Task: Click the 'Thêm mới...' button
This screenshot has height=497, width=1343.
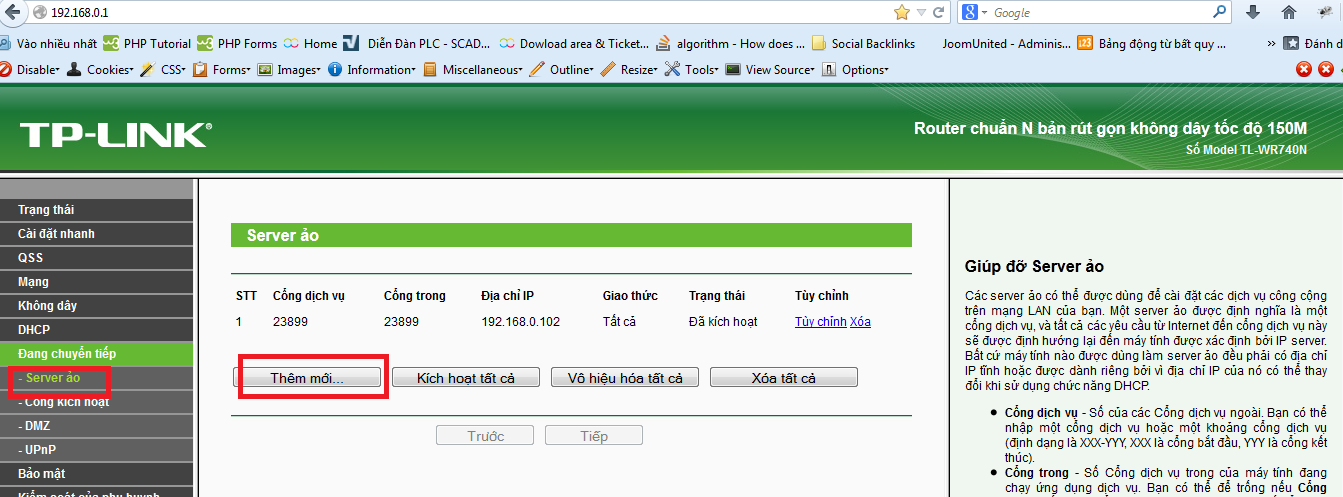Action: [307, 378]
